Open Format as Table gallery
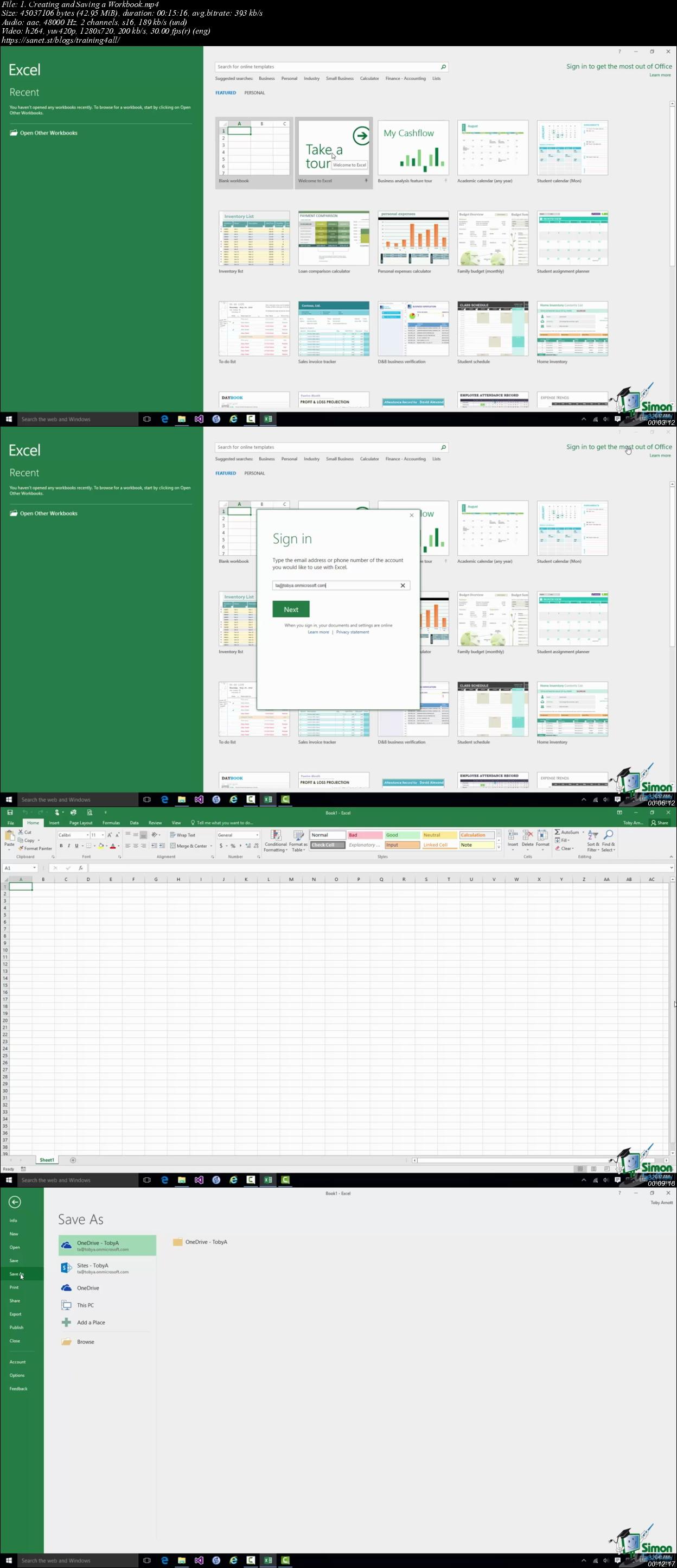 pyautogui.click(x=298, y=841)
